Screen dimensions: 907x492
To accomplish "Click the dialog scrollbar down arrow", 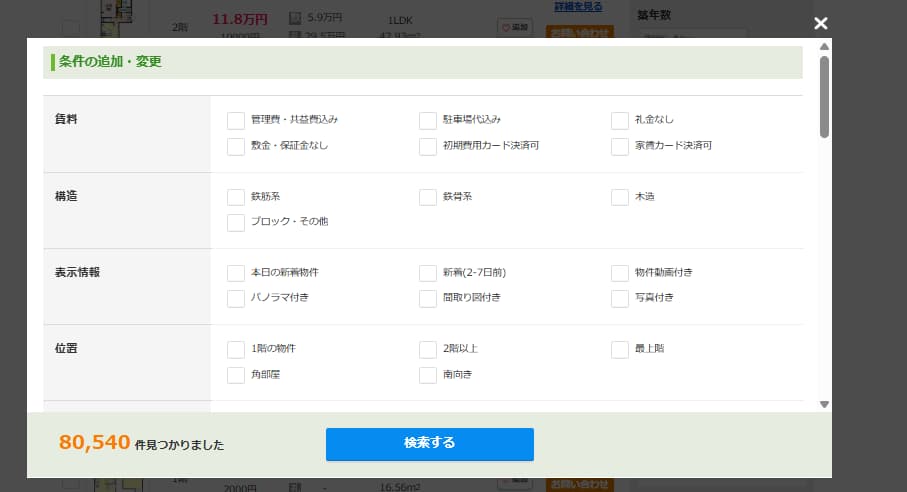I will (x=824, y=405).
